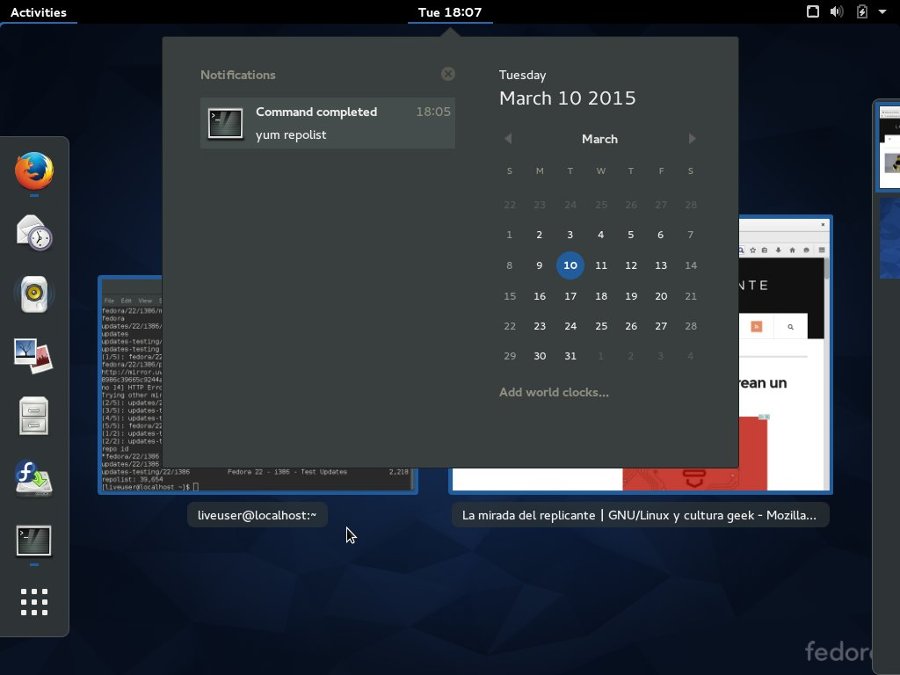Image resolution: width=900 pixels, height=675 pixels.
Task: Clear notifications with the X button
Action: coord(448,74)
